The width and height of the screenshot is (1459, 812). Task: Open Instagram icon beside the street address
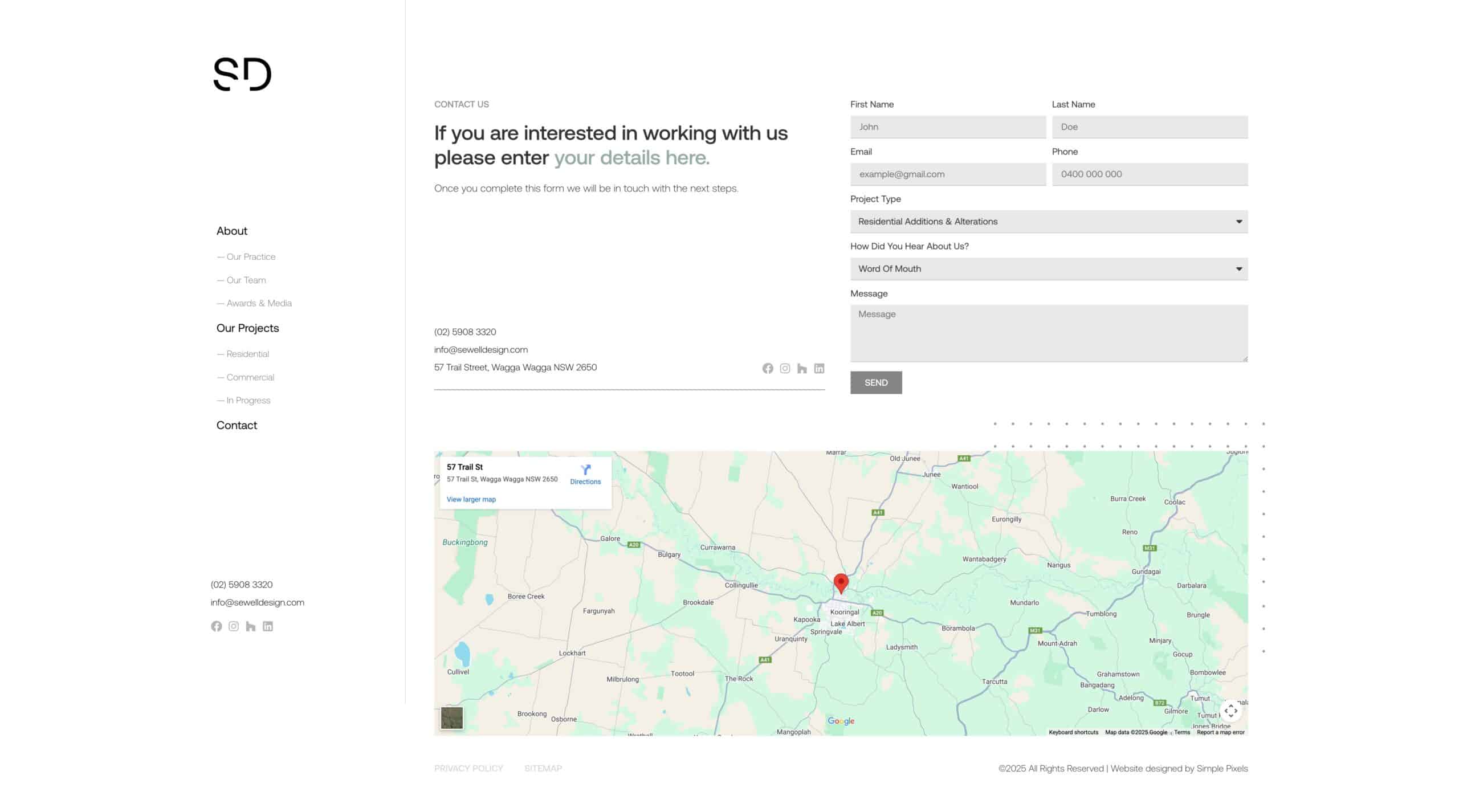coord(785,369)
